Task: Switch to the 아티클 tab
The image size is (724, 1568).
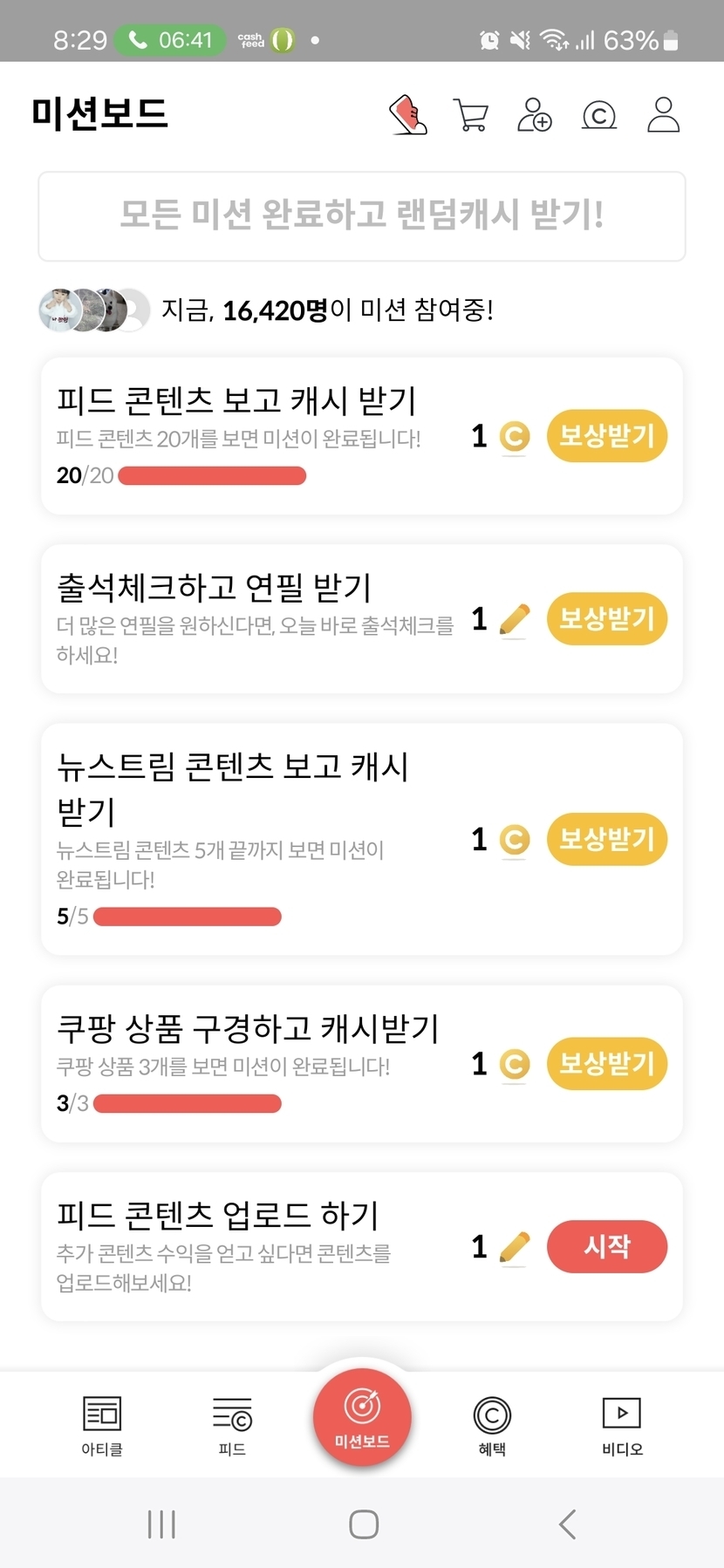Action: click(x=102, y=1425)
